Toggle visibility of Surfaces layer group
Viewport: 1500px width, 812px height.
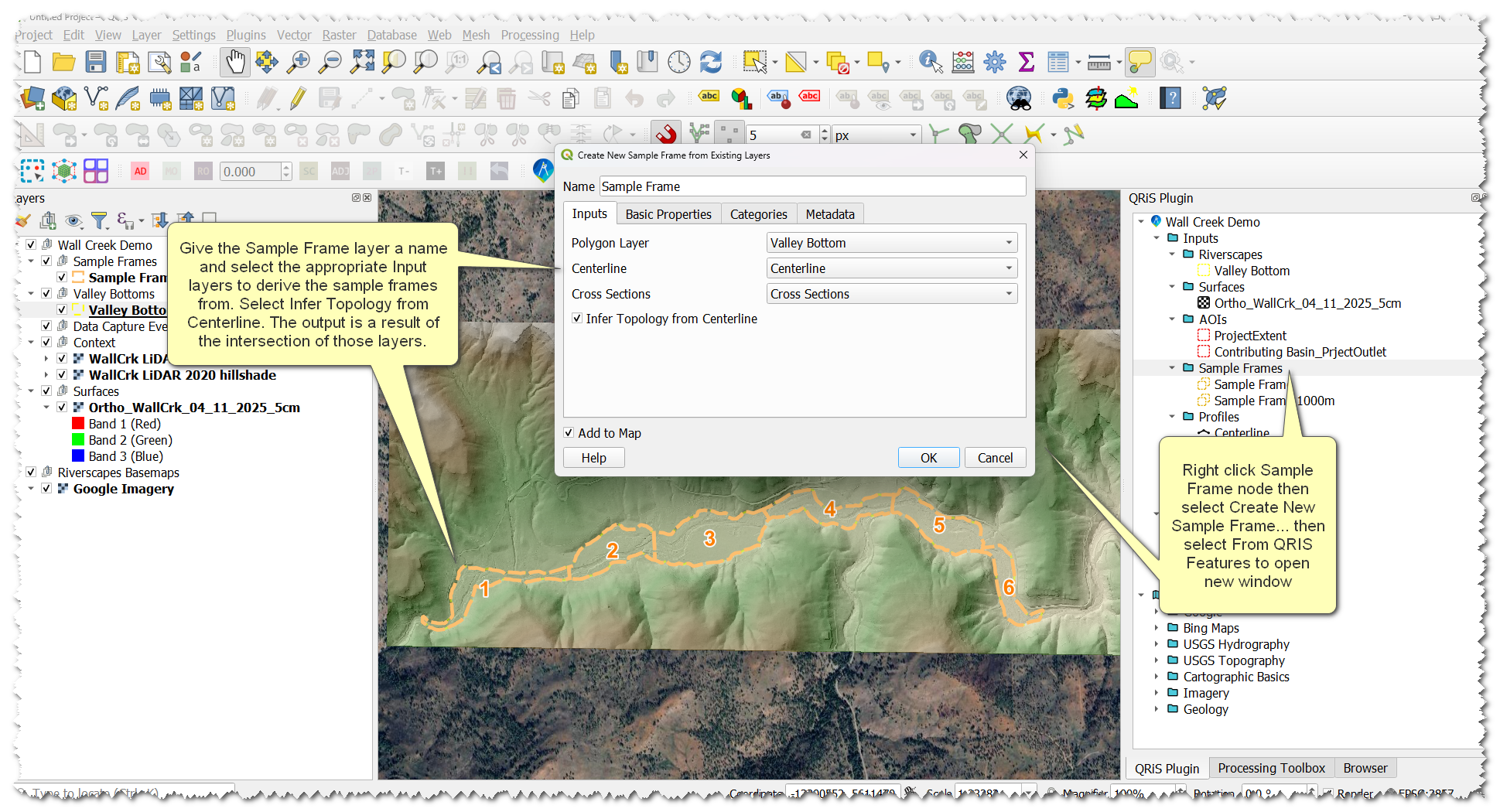tap(46, 391)
